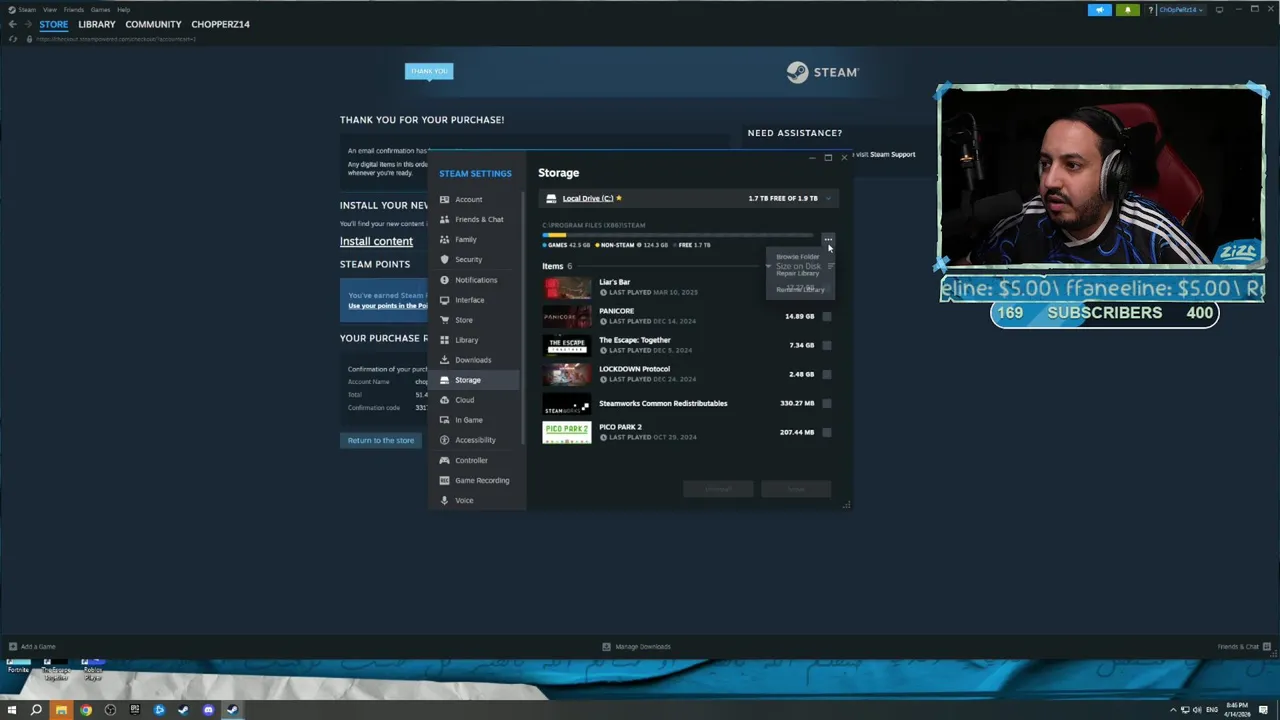Screen dimensions: 1280x720
Task: Select Notifications in Steam Settings
Action: [x=476, y=280]
